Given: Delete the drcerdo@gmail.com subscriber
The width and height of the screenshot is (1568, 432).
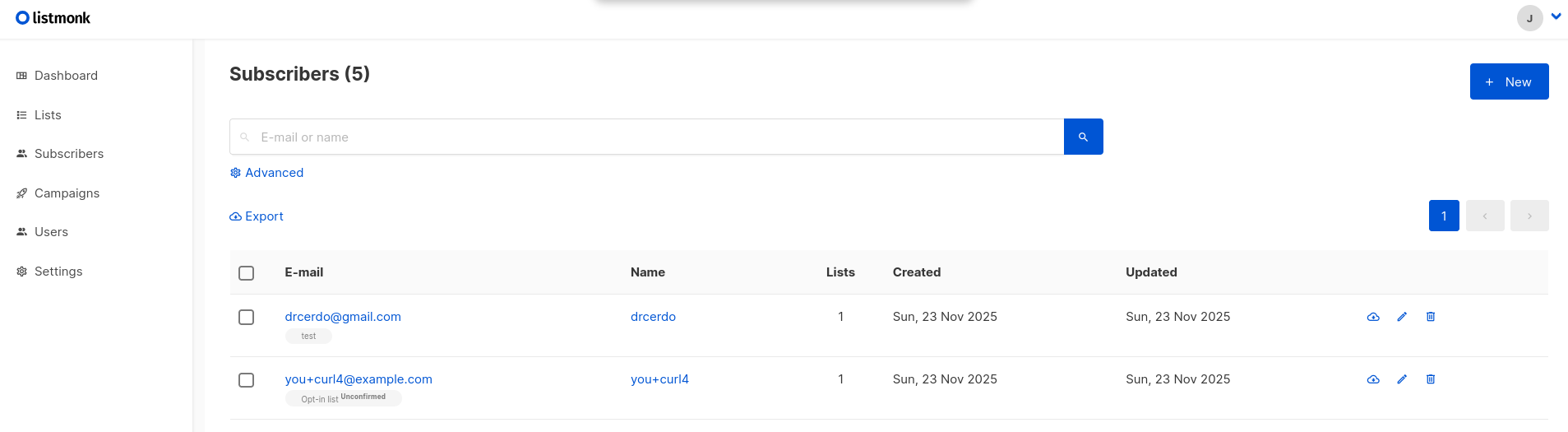Looking at the screenshot, I should [x=1431, y=317].
